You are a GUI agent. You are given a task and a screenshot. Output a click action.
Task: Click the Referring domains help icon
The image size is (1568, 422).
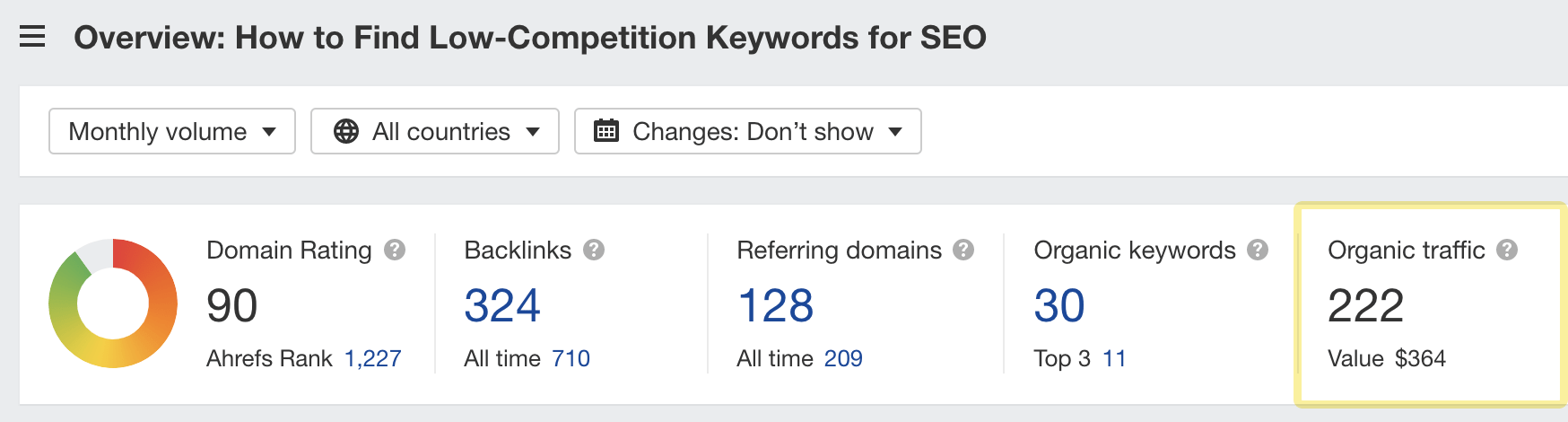point(963,250)
